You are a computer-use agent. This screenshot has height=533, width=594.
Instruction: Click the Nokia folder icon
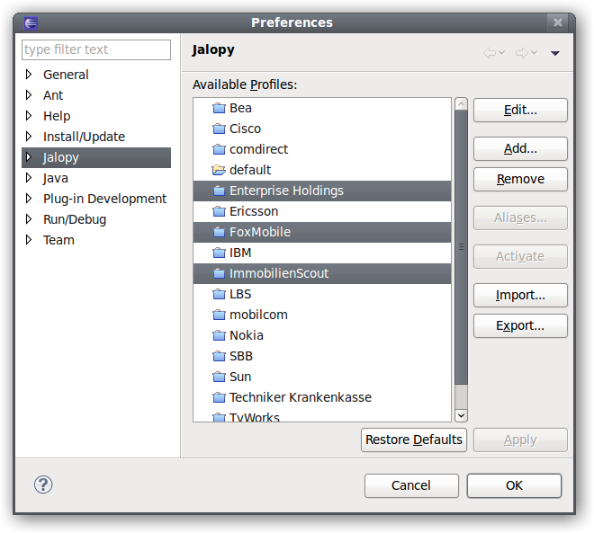[x=219, y=336]
